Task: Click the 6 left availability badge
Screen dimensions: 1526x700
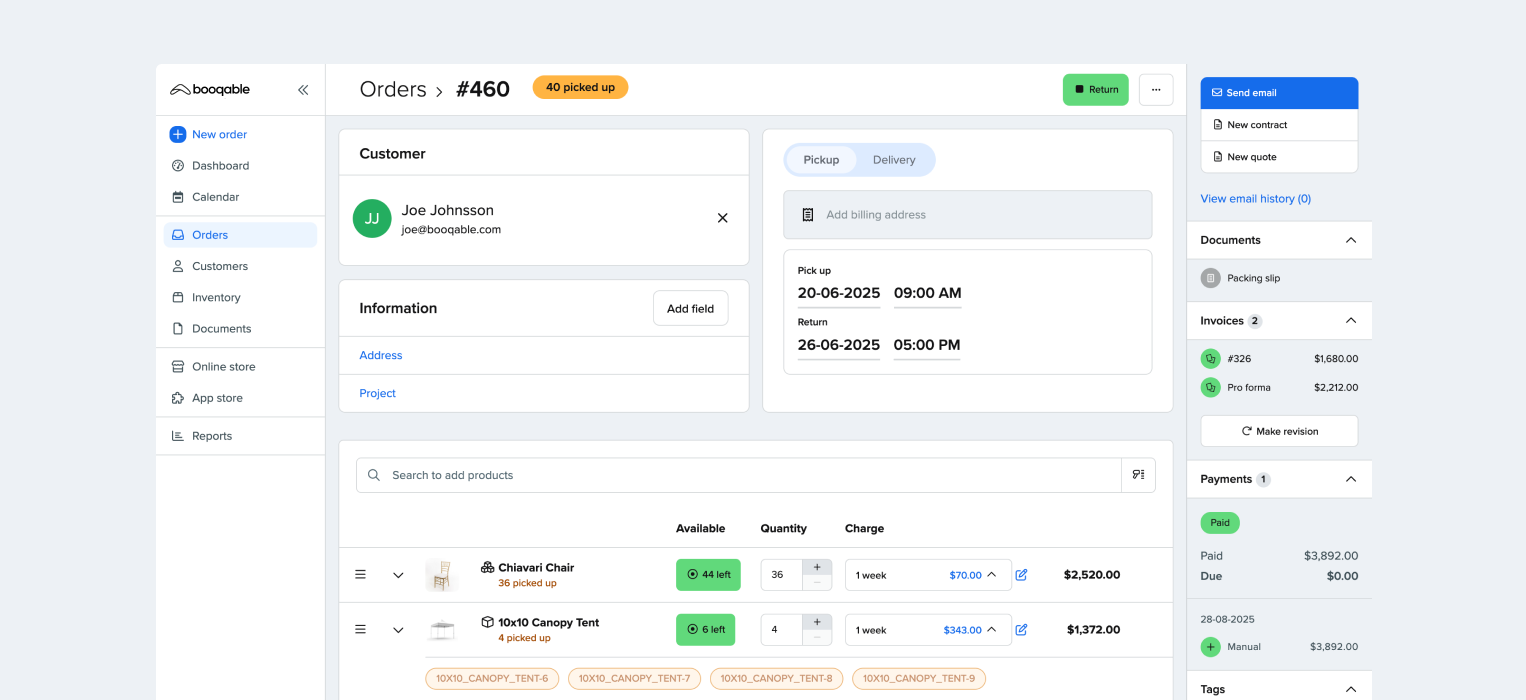Action: (x=705, y=630)
